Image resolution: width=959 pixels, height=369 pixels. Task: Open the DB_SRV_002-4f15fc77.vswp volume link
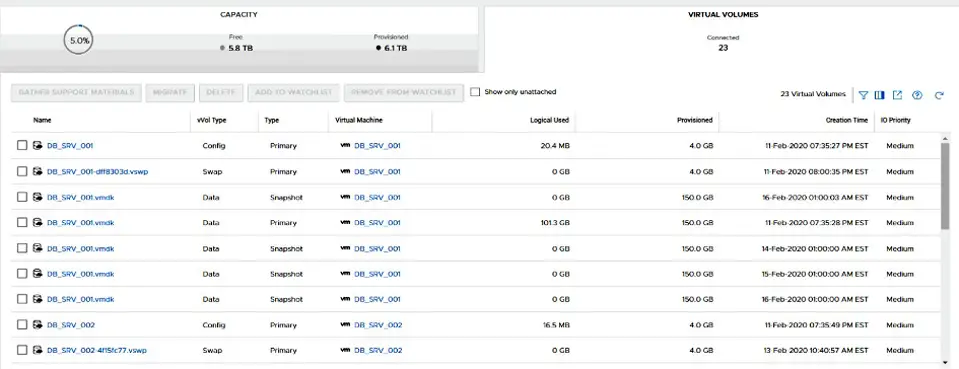tap(97, 351)
